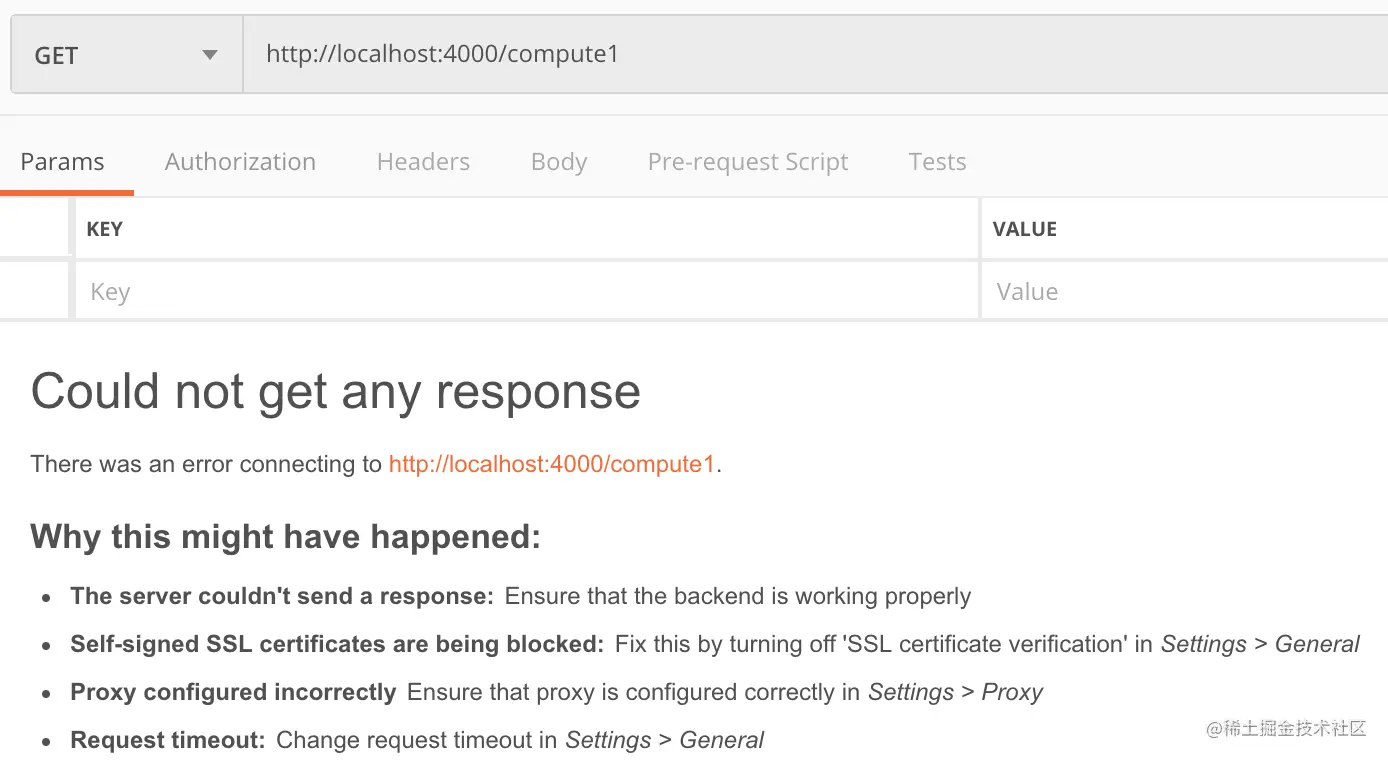Click the VALUE column header

pos(1024,229)
